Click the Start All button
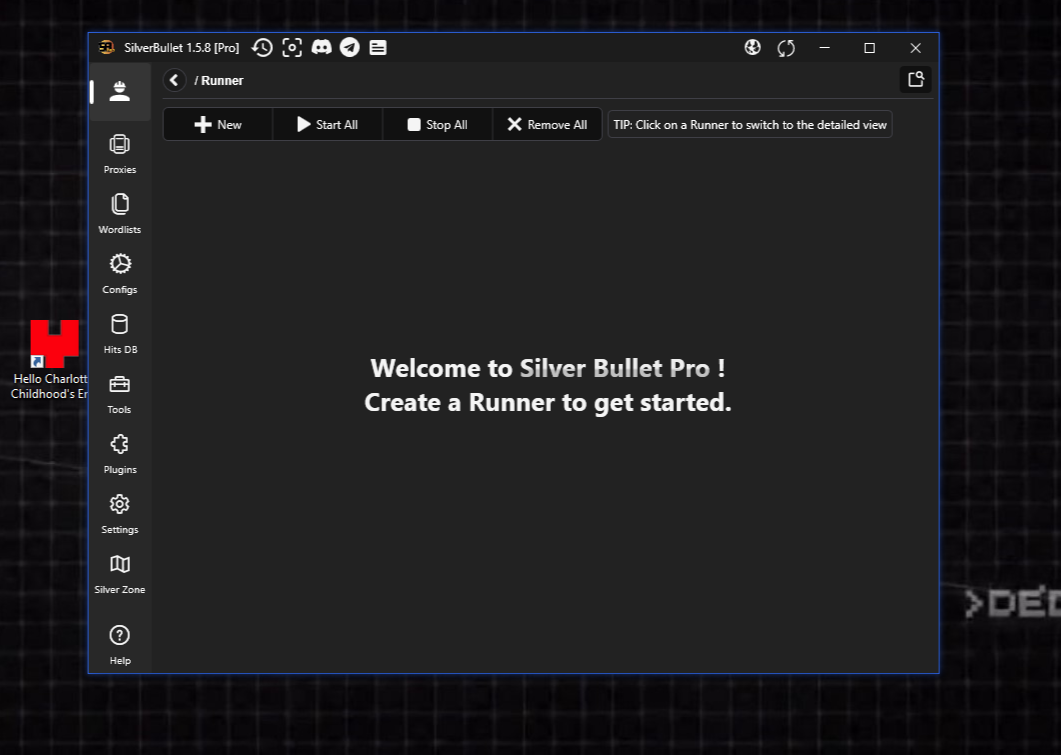The image size is (1061, 755). pos(328,124)
